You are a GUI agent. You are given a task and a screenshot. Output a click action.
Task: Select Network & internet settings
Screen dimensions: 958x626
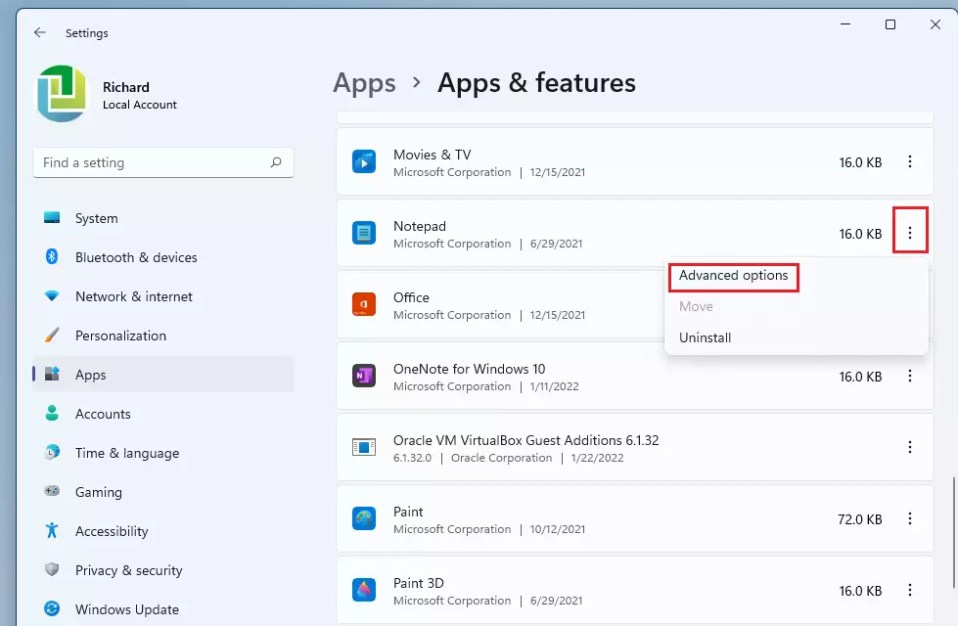coord(133,296)
